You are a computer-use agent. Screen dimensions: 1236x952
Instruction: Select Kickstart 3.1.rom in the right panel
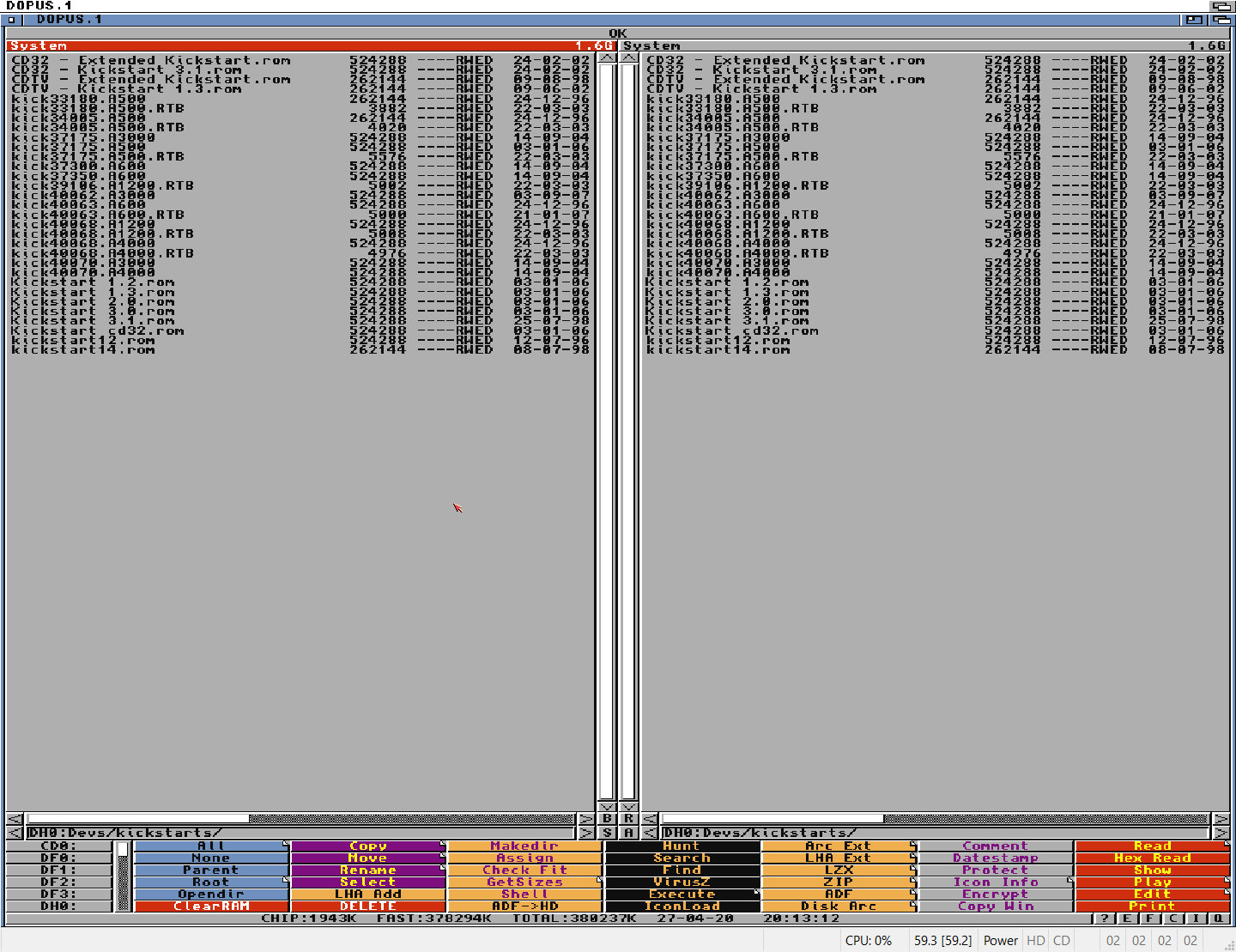point(935,321)
